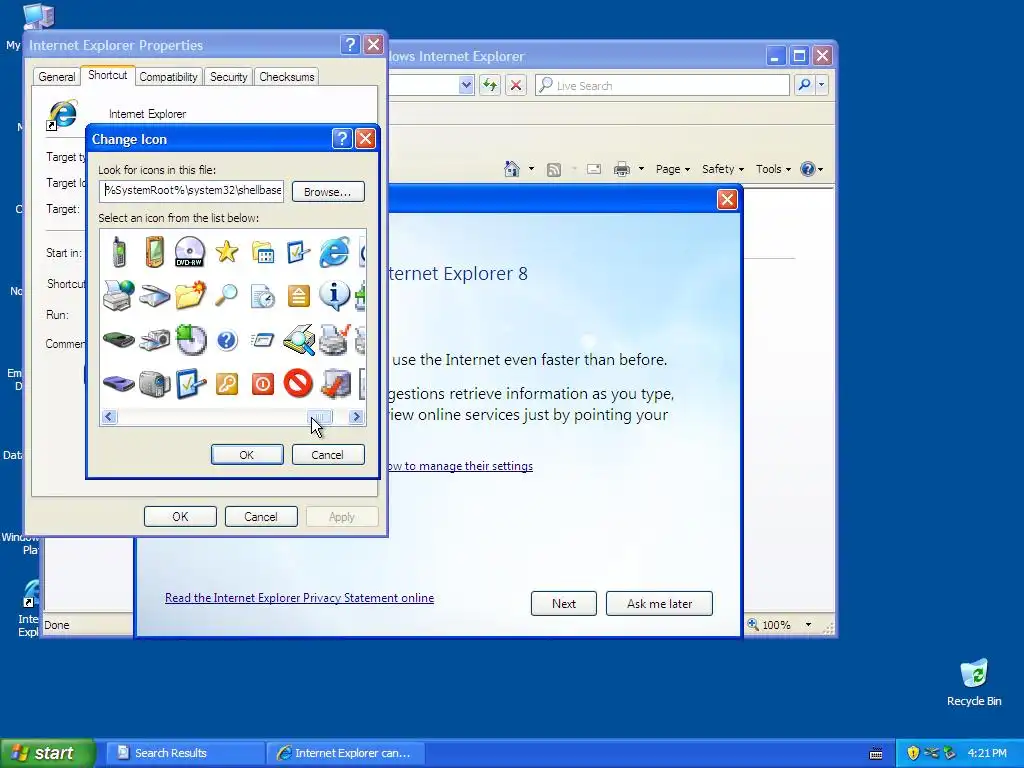
Task: Pick the orange eject symbol icon
Action: tap(298, 296)
